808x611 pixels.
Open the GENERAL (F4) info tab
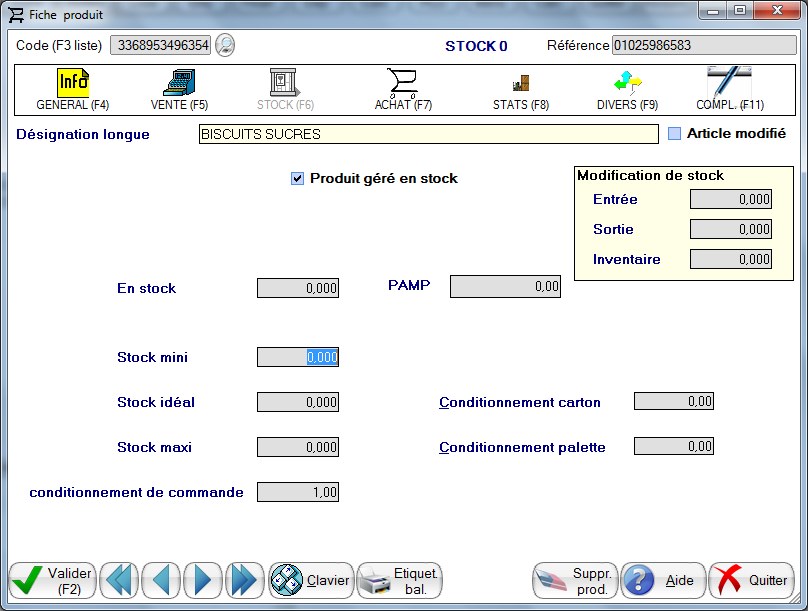coord(73,90)
